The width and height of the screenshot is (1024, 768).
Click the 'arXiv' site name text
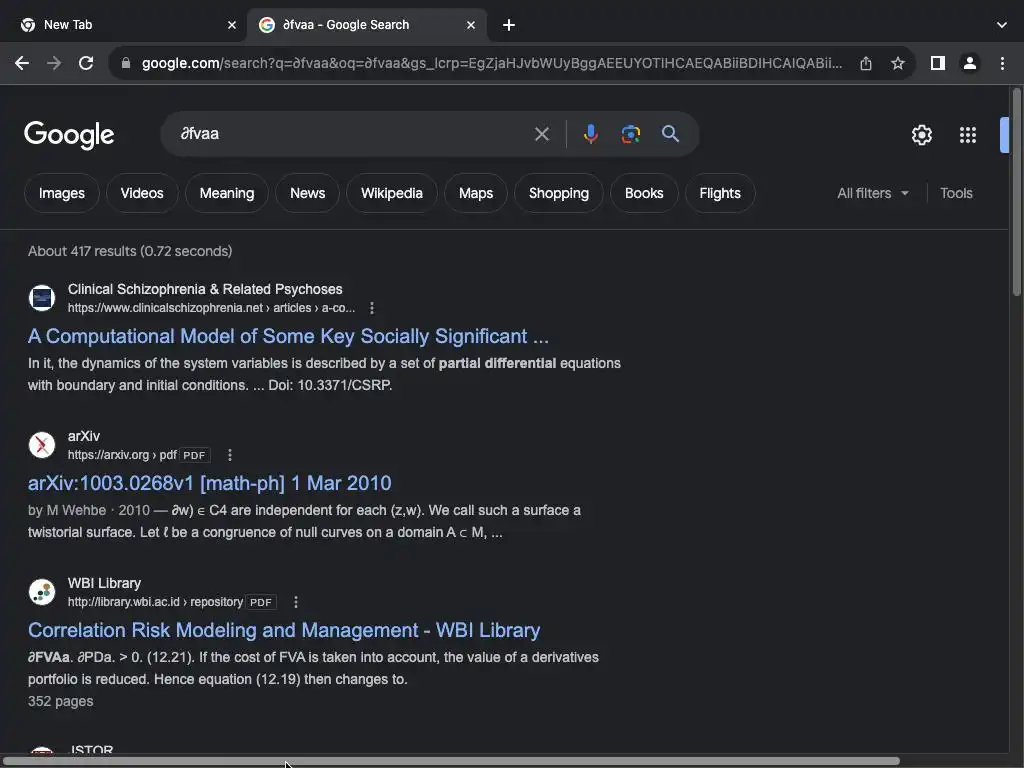[x=84, y=436]
